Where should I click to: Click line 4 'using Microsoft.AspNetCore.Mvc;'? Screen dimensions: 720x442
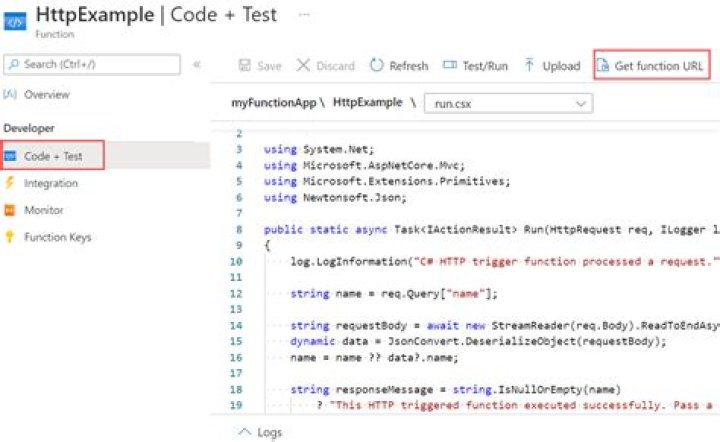365,165
